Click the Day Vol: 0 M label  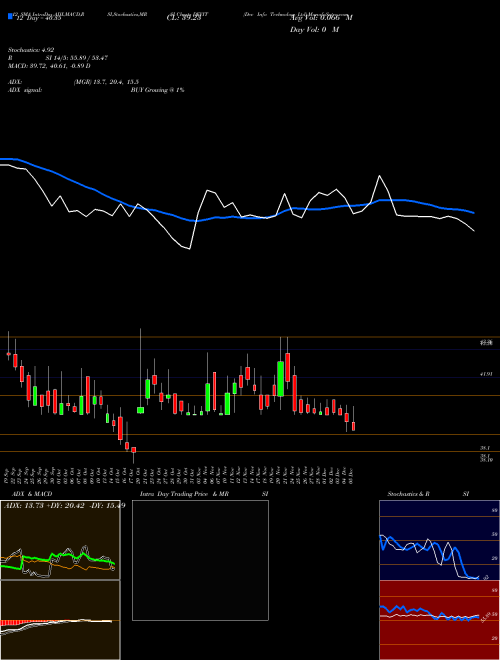[x=314, y=30]
